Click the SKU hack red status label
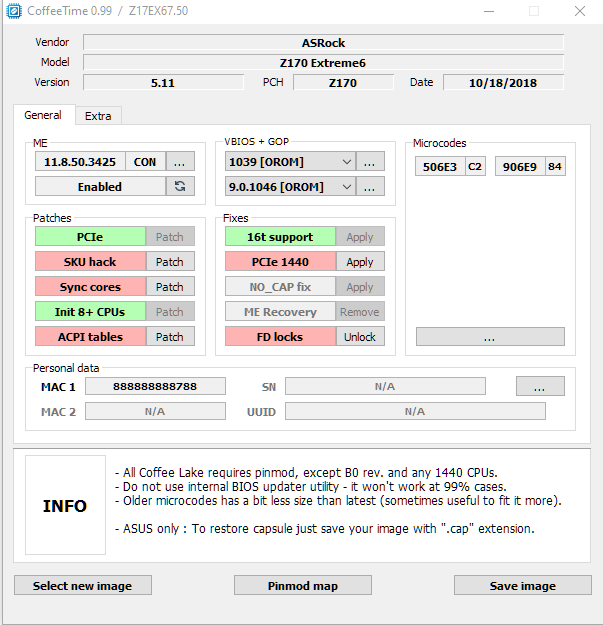Screen dimensions: 603x625 coord(90,262)
